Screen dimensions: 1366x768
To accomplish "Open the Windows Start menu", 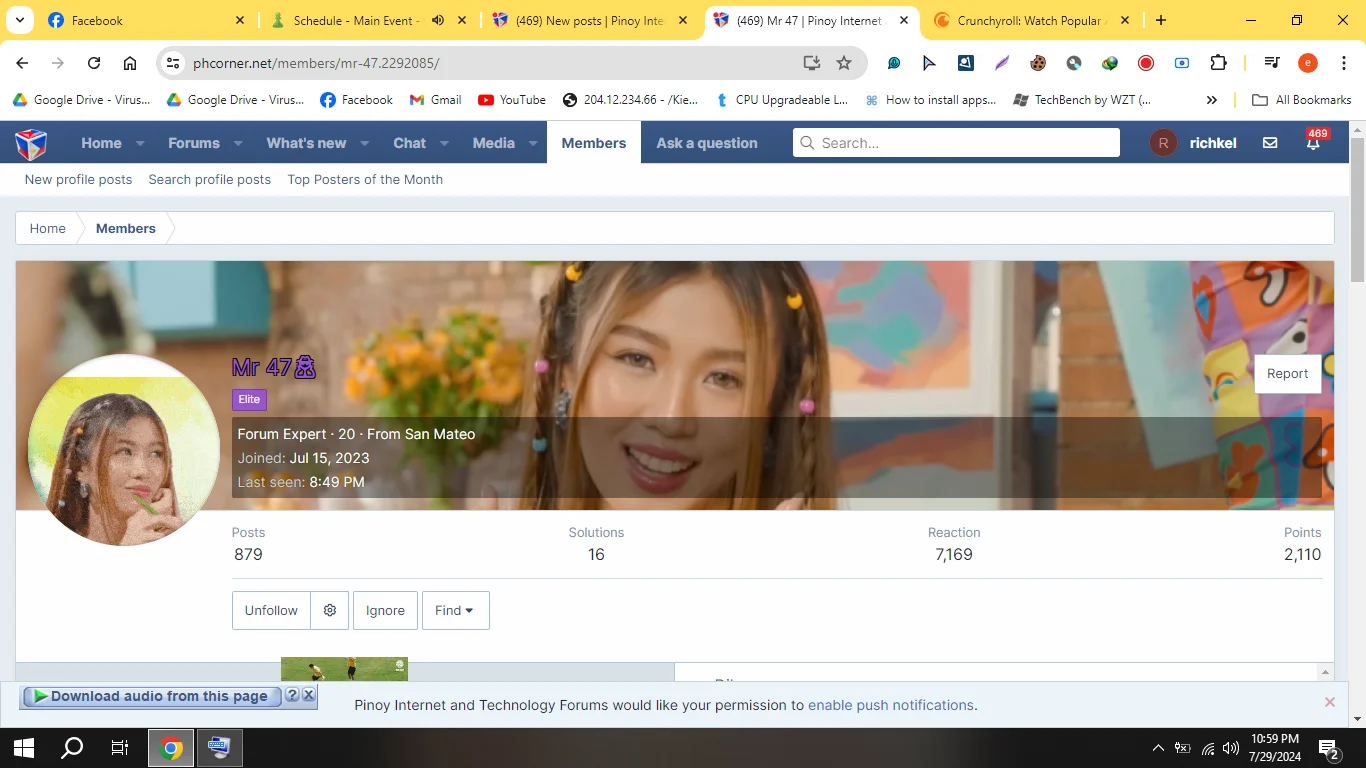I will (24, 748).
